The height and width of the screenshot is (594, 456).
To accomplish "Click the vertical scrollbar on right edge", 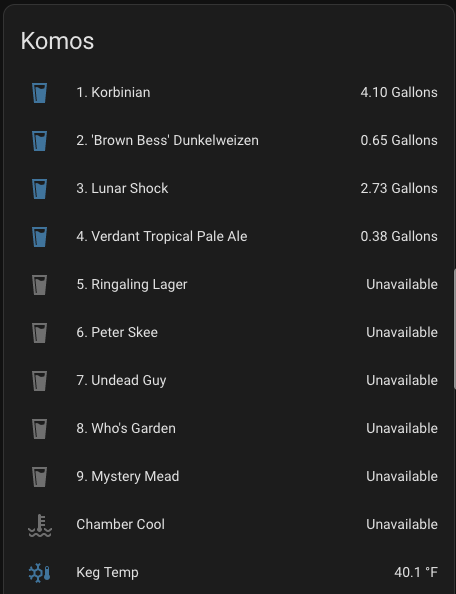I will (x=454, y=329).
